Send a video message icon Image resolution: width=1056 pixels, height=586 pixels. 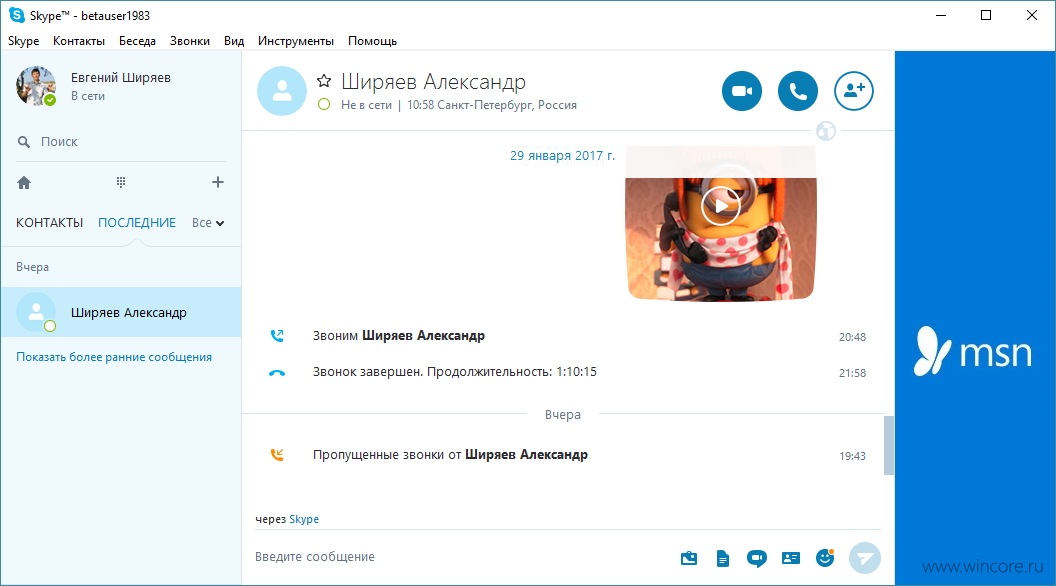[x=756, y=558]
